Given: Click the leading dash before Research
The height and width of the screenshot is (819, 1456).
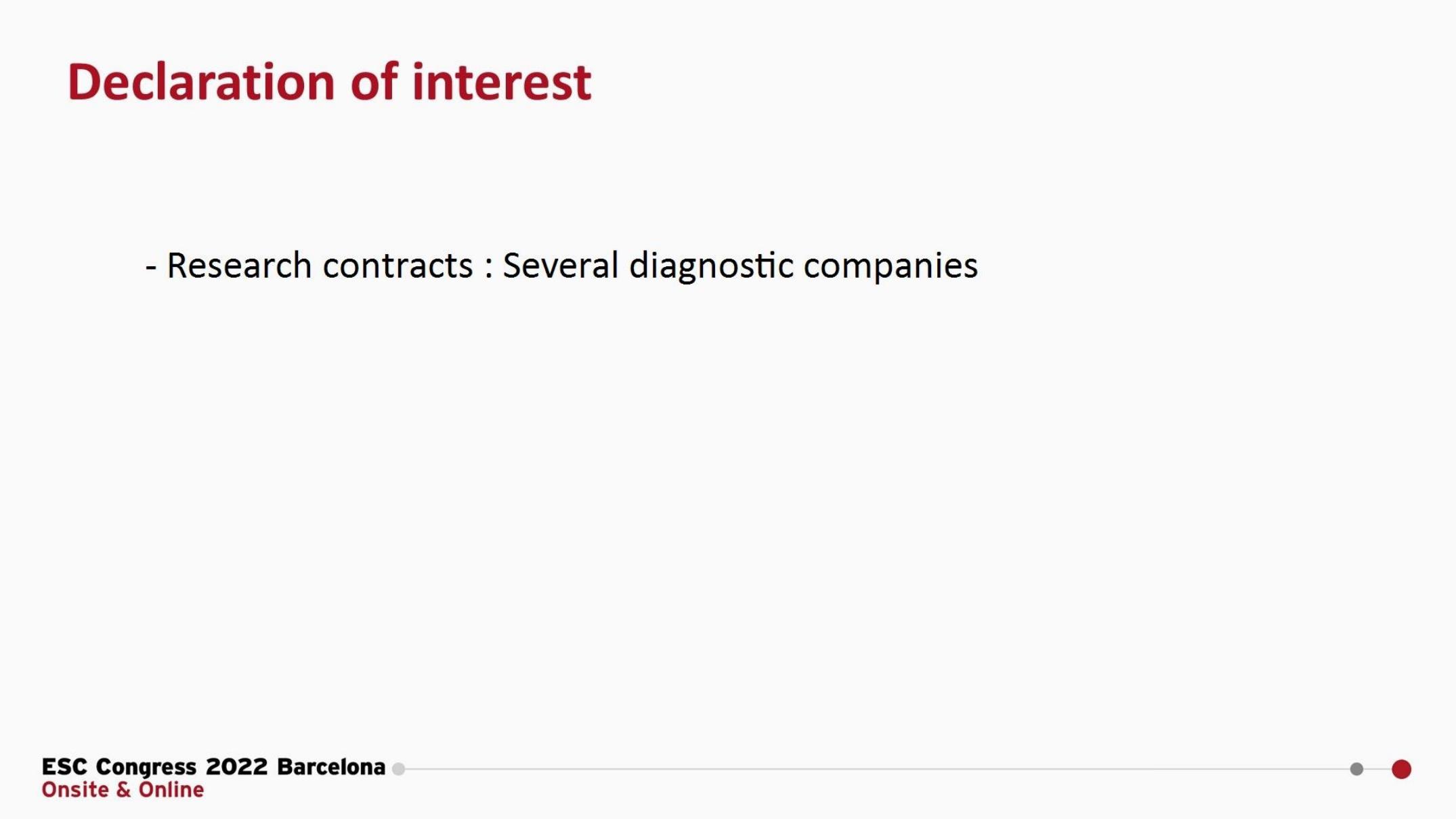Looking at the screenshot, I should (x=151, y=268).
